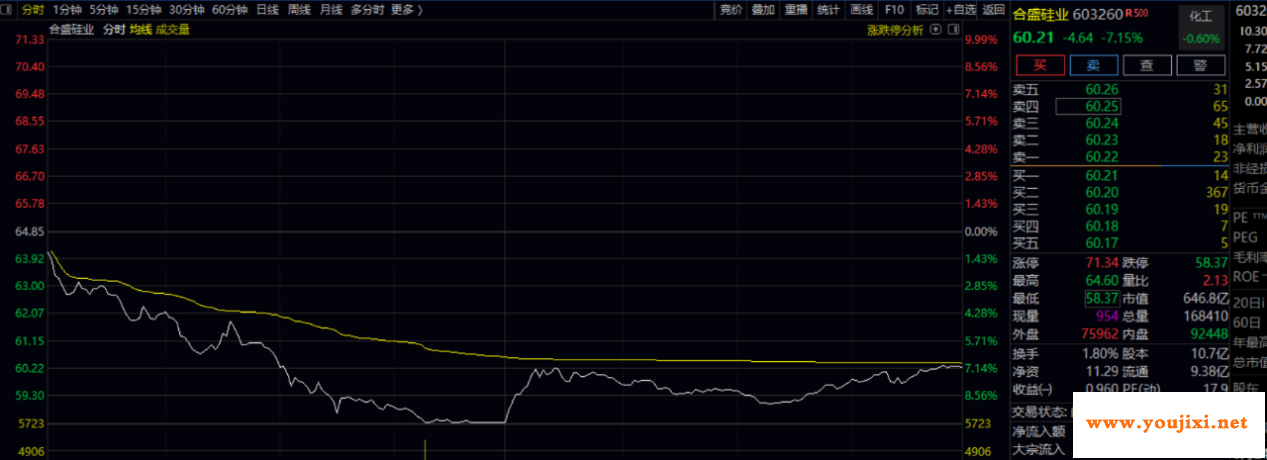Click the blue 卖 sell button
The image size is (1267, 460).
click(1093, 65)
